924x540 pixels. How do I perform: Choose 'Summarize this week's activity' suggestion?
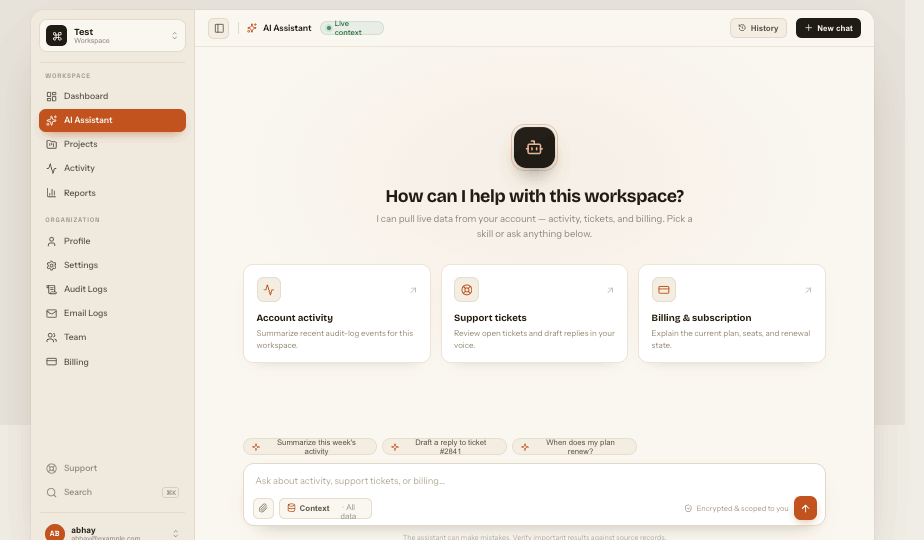click(x=310, y=446)
